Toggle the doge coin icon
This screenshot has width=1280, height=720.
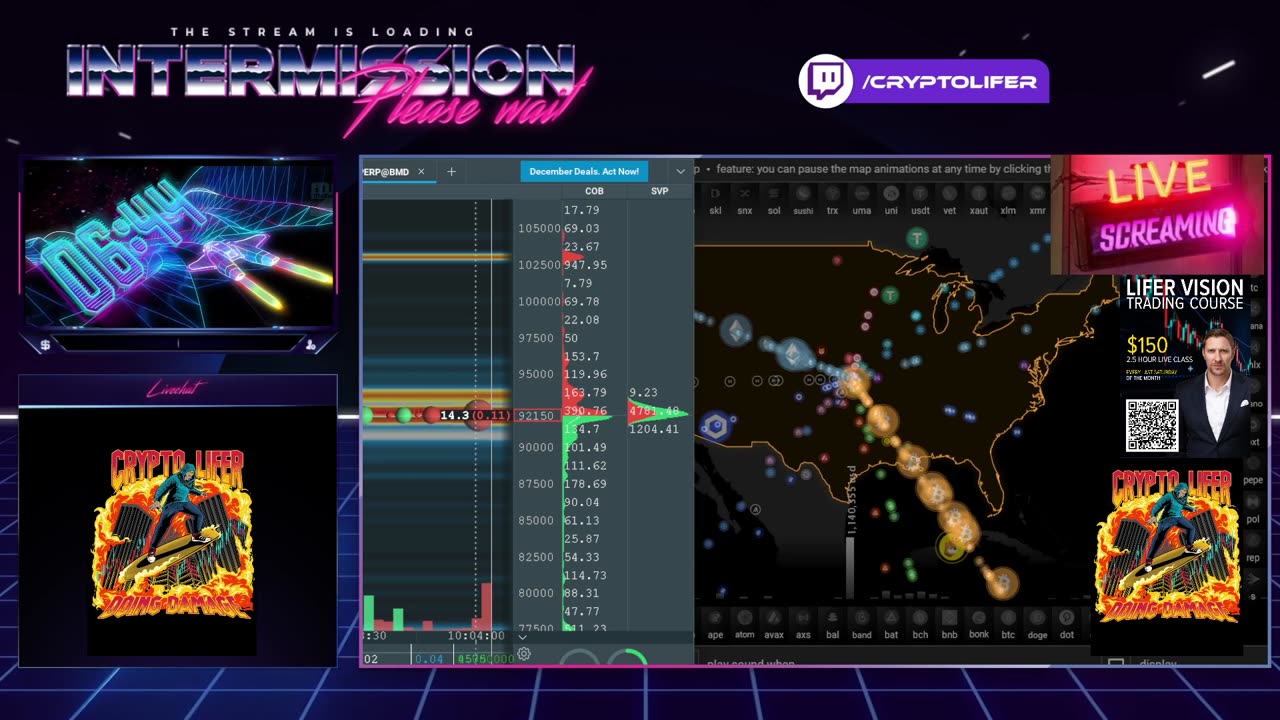tap(1037, 618)
